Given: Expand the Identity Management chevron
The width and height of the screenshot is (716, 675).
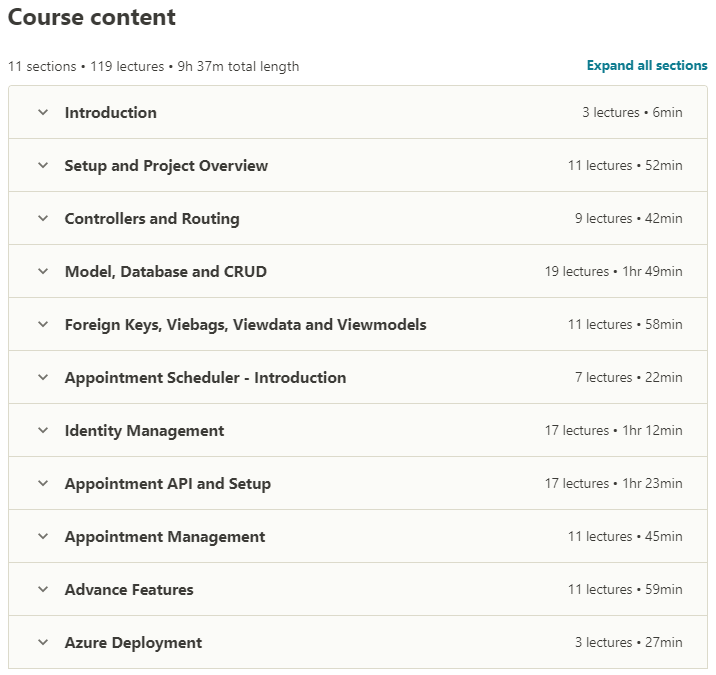Looking at the screenshot, I should click(x=43, y=431).
